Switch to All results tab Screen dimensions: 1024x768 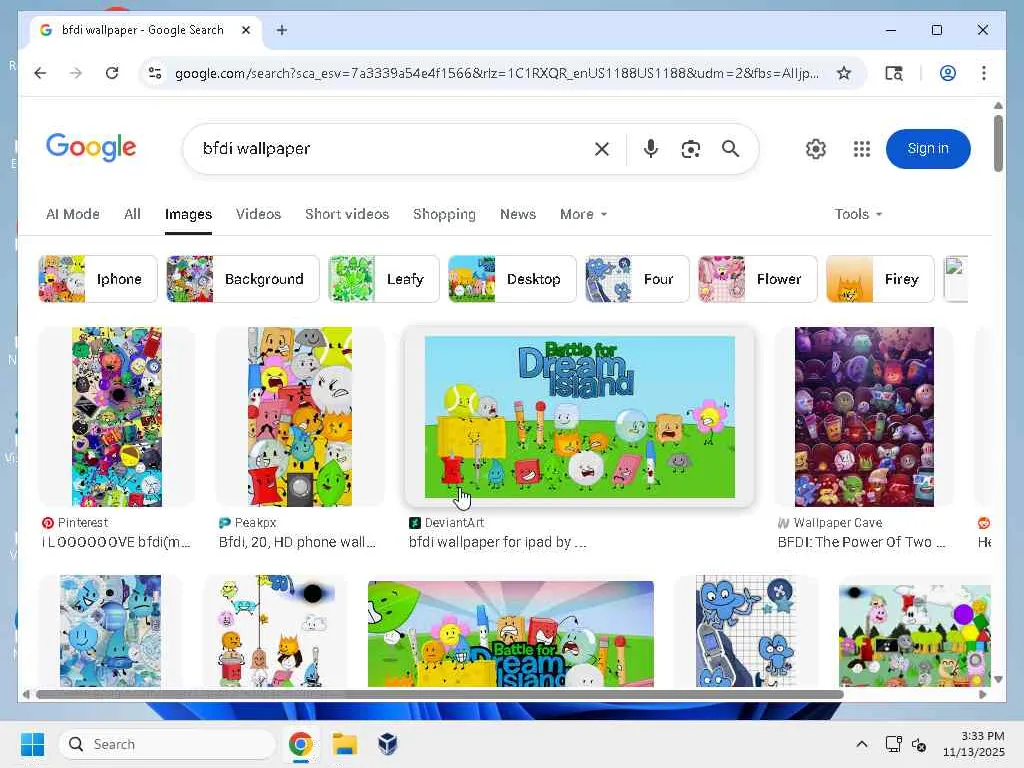[132, 214]
